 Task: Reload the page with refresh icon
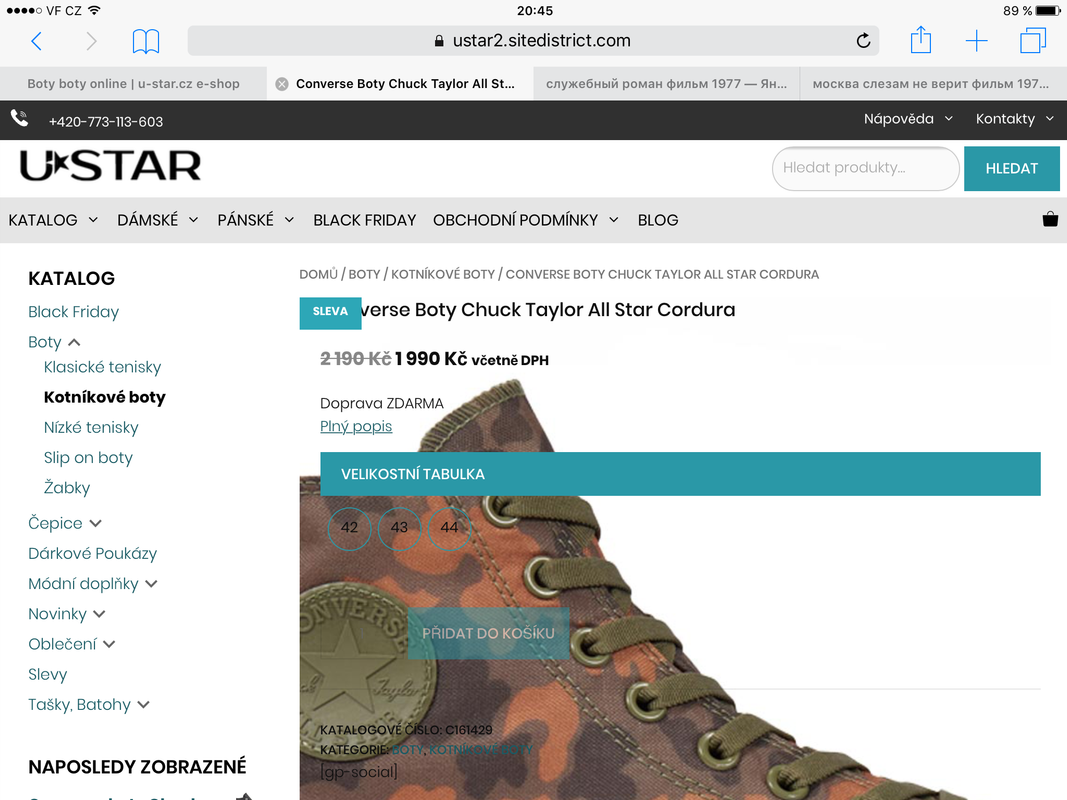pos(863,41)
